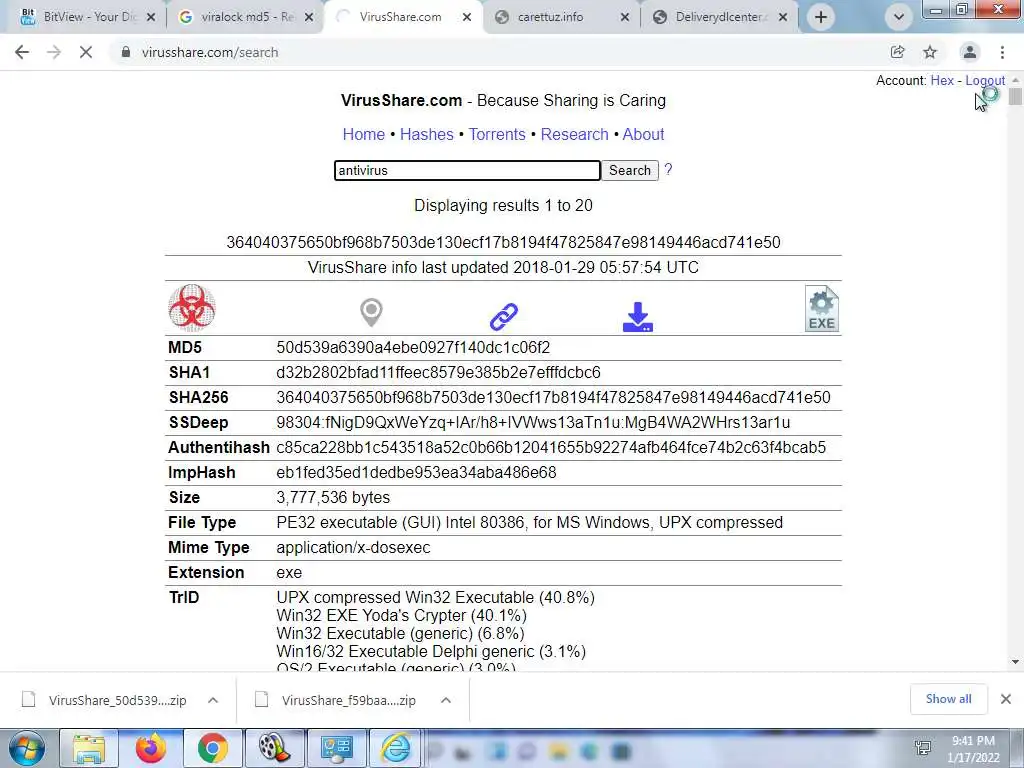This screenshot has height=768, width=1024.
Task: Click the site lock icon in address bar
Action: pos(125,52)
